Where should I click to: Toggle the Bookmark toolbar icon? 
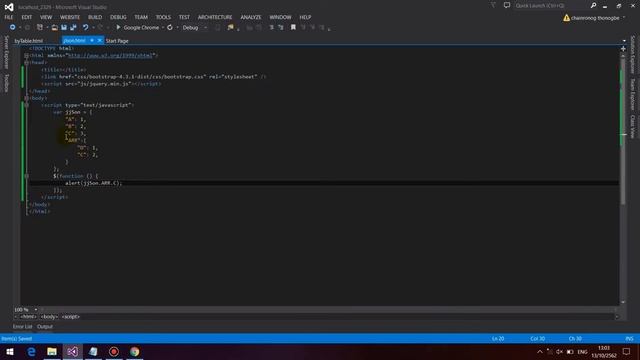293,27
